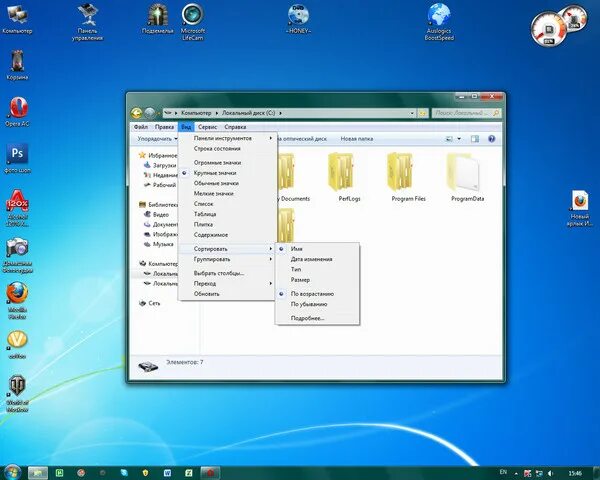Launch Auslogics BoostSpeed from desktop
Viewport: 600px width, 480px height.
(439, 22)
